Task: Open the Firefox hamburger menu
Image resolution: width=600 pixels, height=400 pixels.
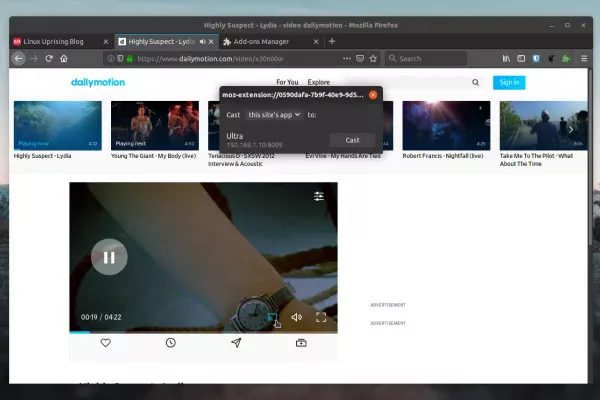Action: click(584, 59)
